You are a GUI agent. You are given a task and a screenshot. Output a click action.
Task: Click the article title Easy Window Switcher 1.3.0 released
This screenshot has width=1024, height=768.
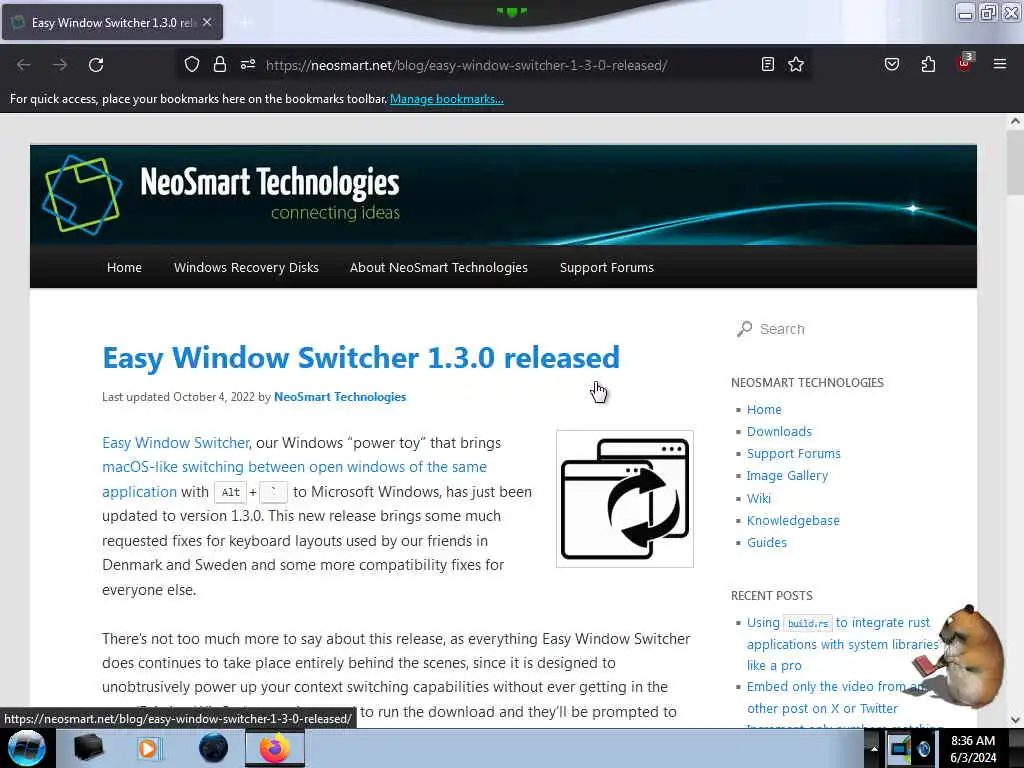360,358
